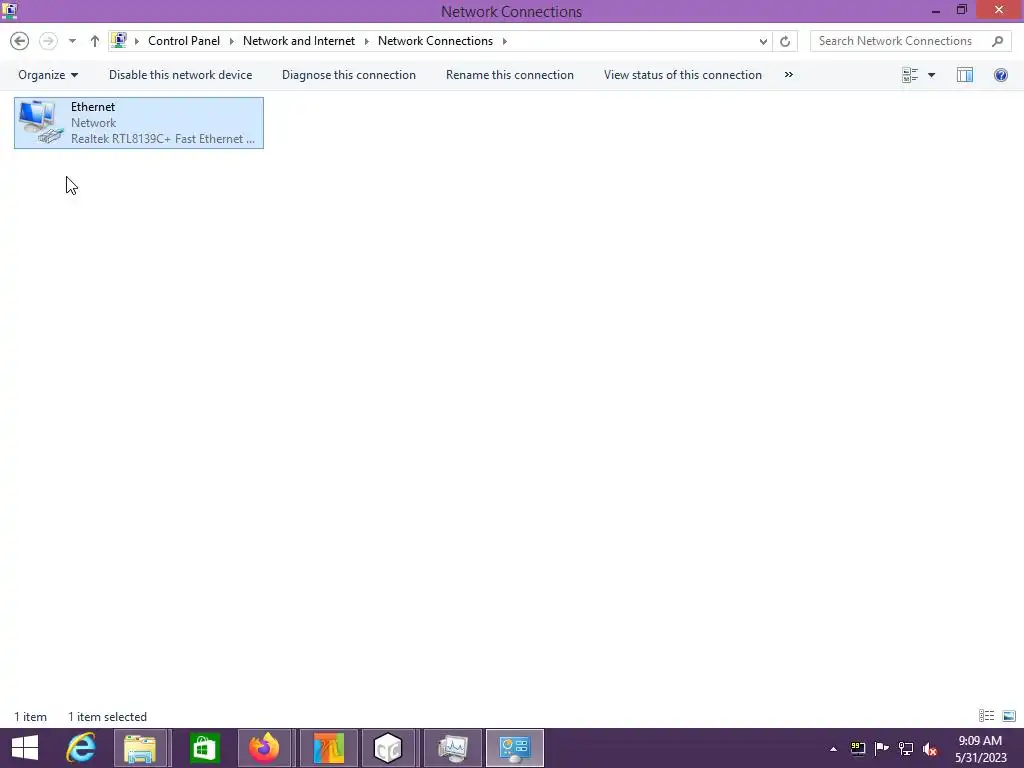Expand the arrow after Network and Internet

click(x=366, y=41)
